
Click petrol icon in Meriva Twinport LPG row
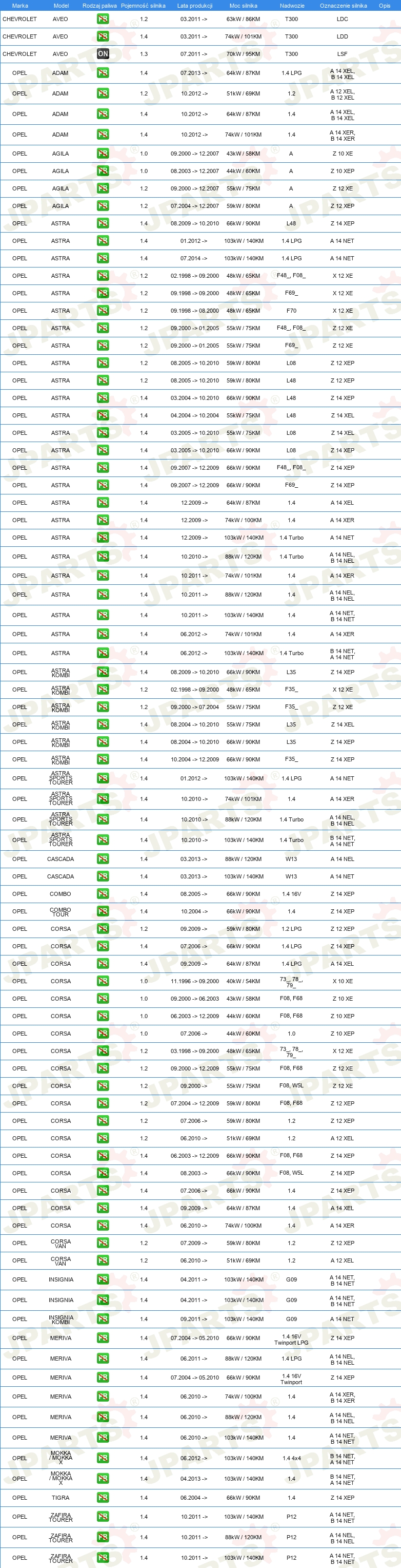point(103,1338)
